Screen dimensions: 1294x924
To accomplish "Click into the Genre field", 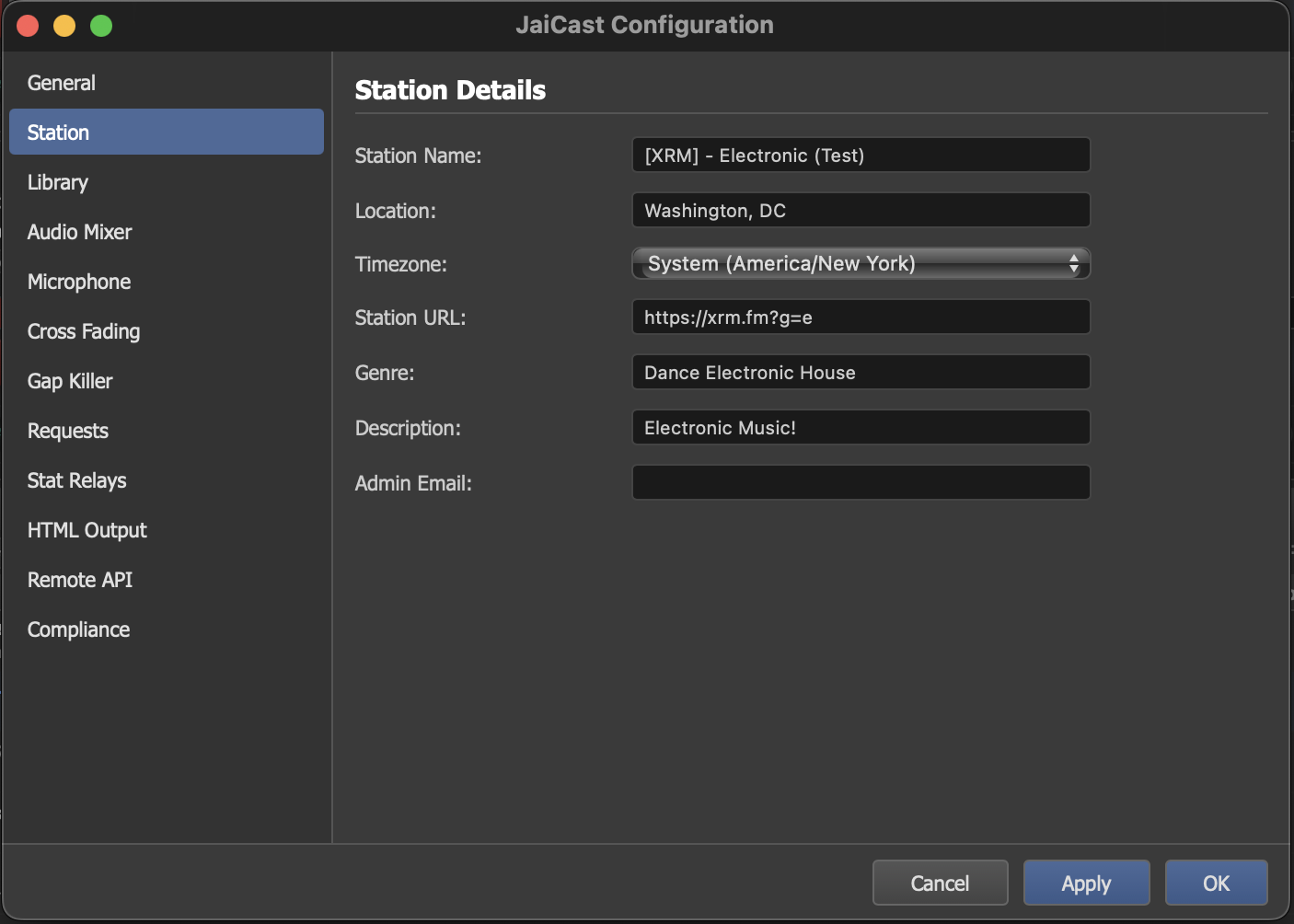I will click(861, 372).
